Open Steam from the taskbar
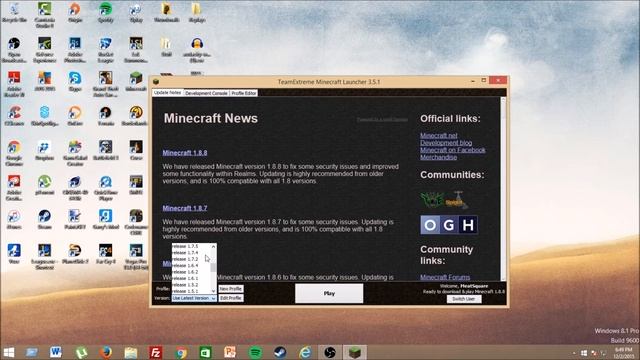The height and width of the screenshot is (360, 640). click(x=280, y=352)
